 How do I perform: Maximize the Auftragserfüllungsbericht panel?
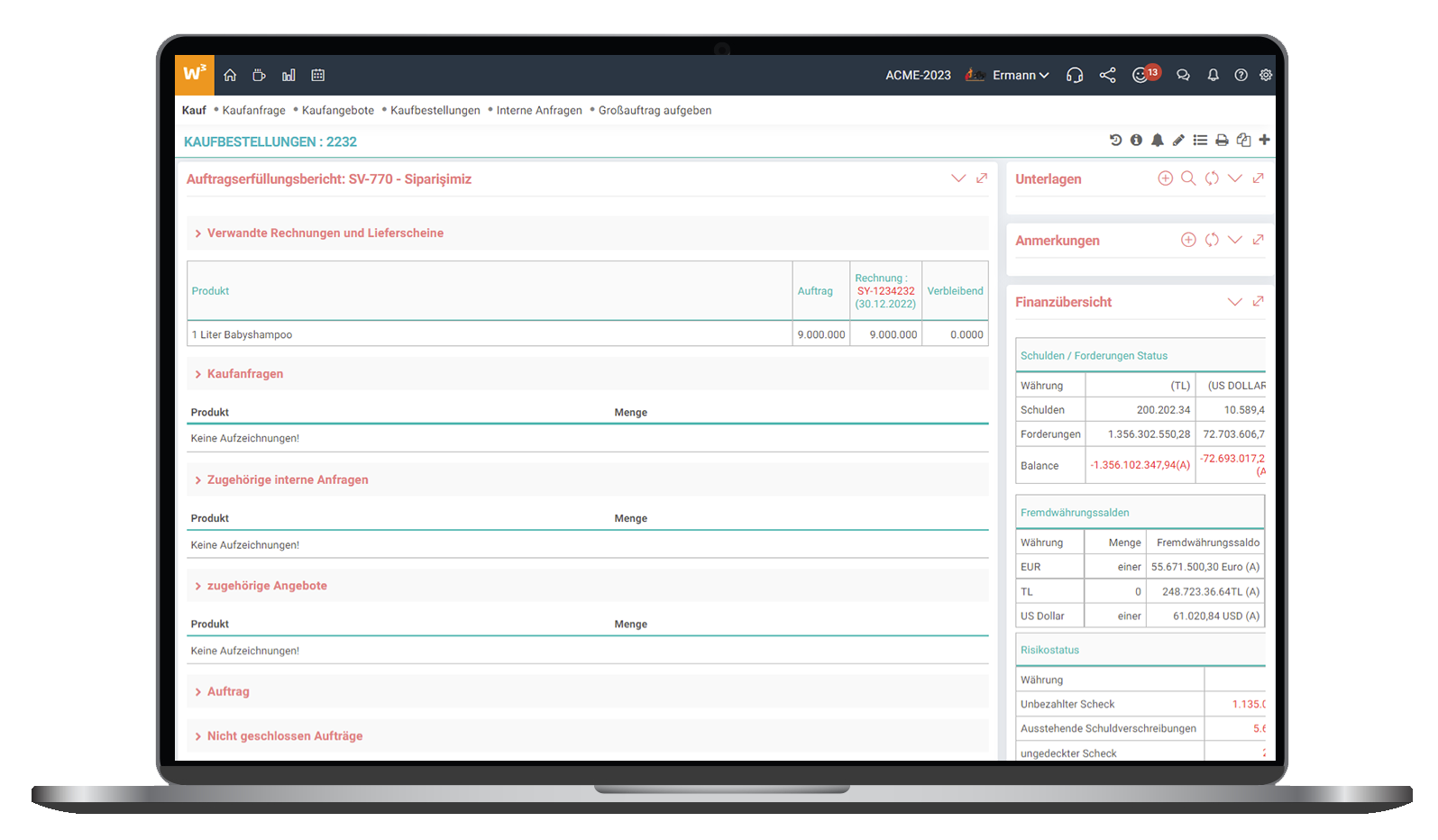(982, 178)
